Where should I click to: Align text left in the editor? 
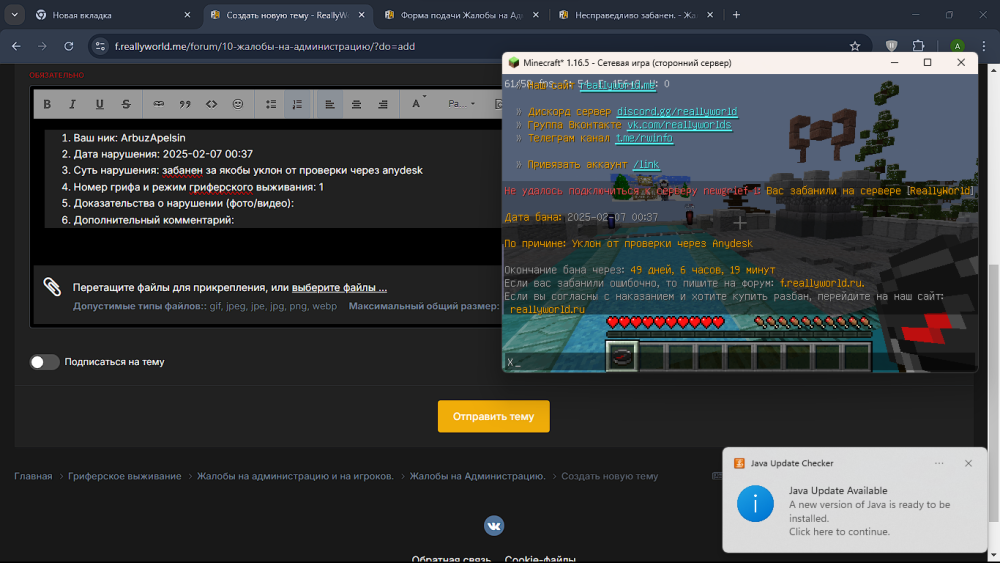point(330,104)
